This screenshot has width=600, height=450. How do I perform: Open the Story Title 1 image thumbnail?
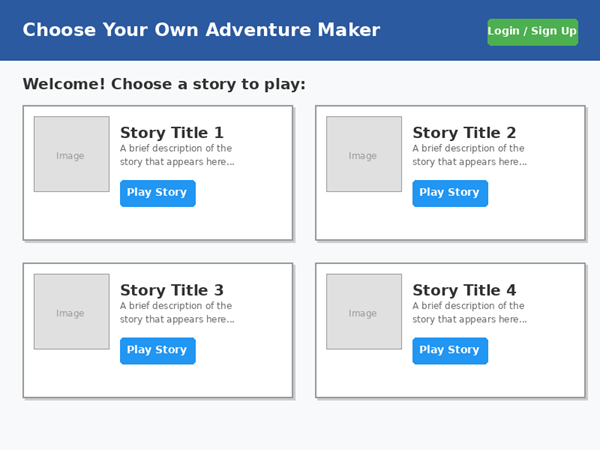pyautogui.click(x=71, y=154)
